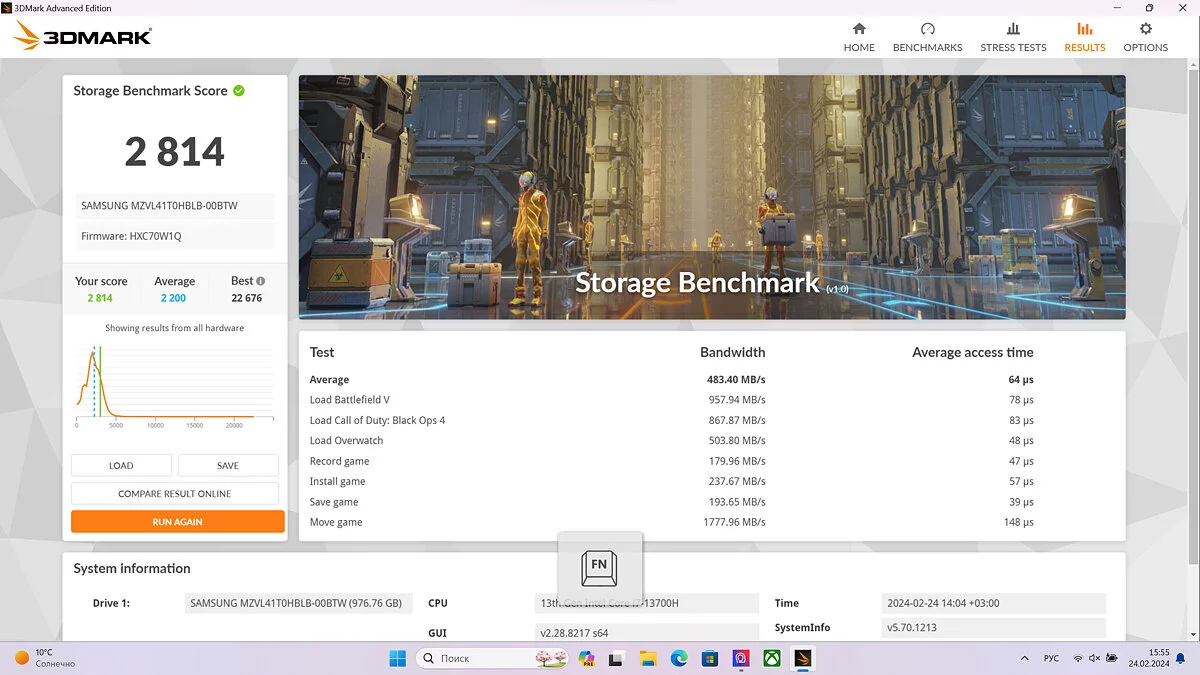Open File Explorer from the taskbar
The image size is (1200, 675).
(648, 658)
